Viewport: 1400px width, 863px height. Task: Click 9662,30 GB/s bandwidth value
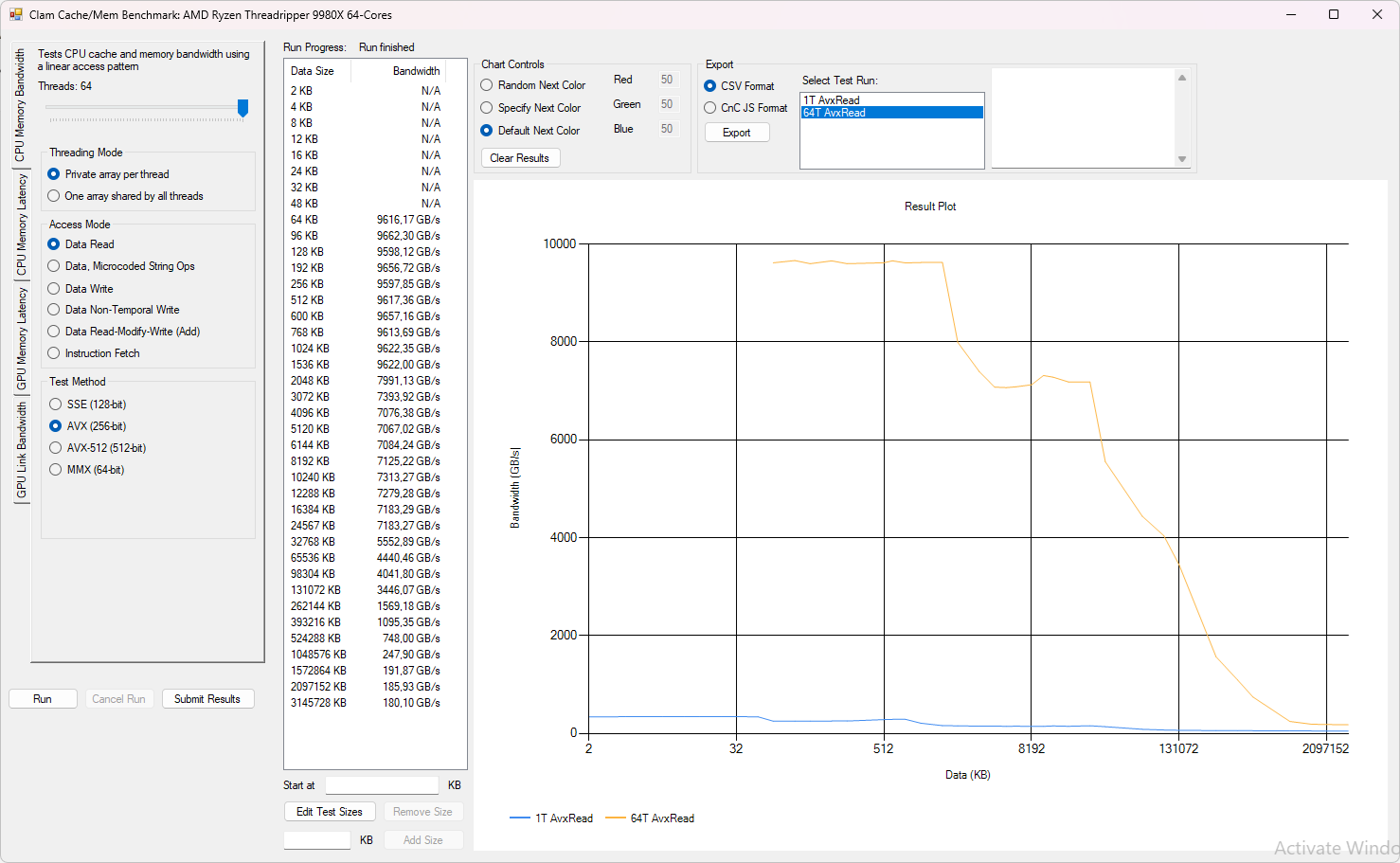(x=408, y=236)
